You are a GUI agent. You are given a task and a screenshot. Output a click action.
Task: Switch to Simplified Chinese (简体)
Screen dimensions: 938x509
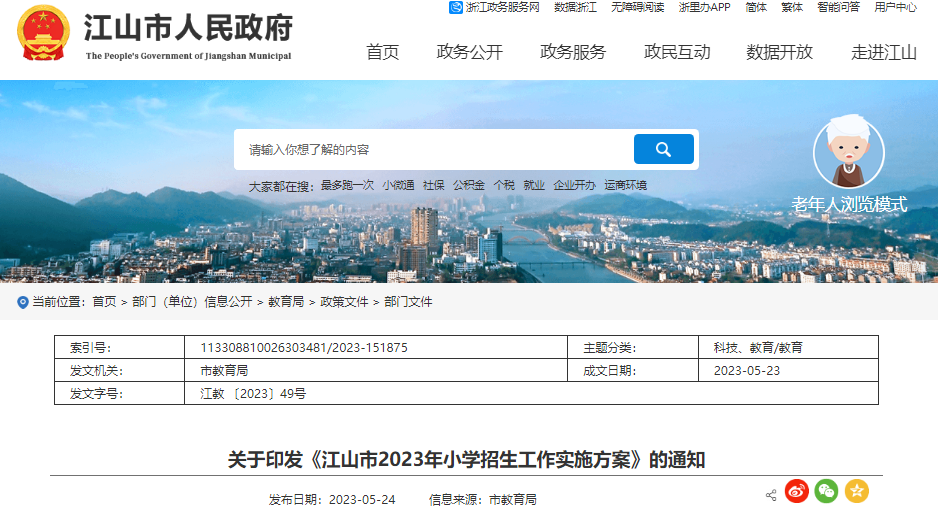[756, 7]
